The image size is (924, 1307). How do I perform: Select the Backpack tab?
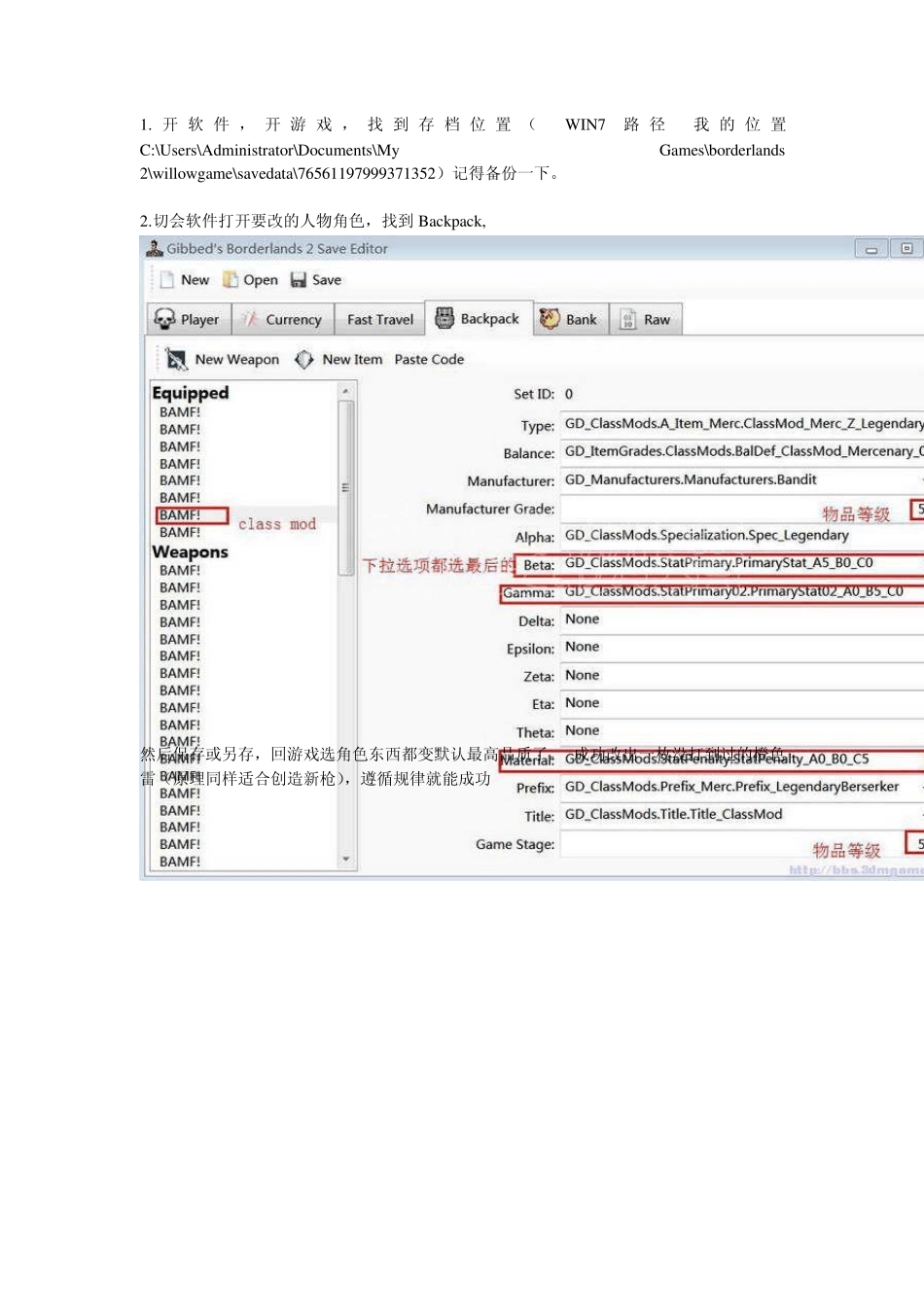click(x=479, y=319)
